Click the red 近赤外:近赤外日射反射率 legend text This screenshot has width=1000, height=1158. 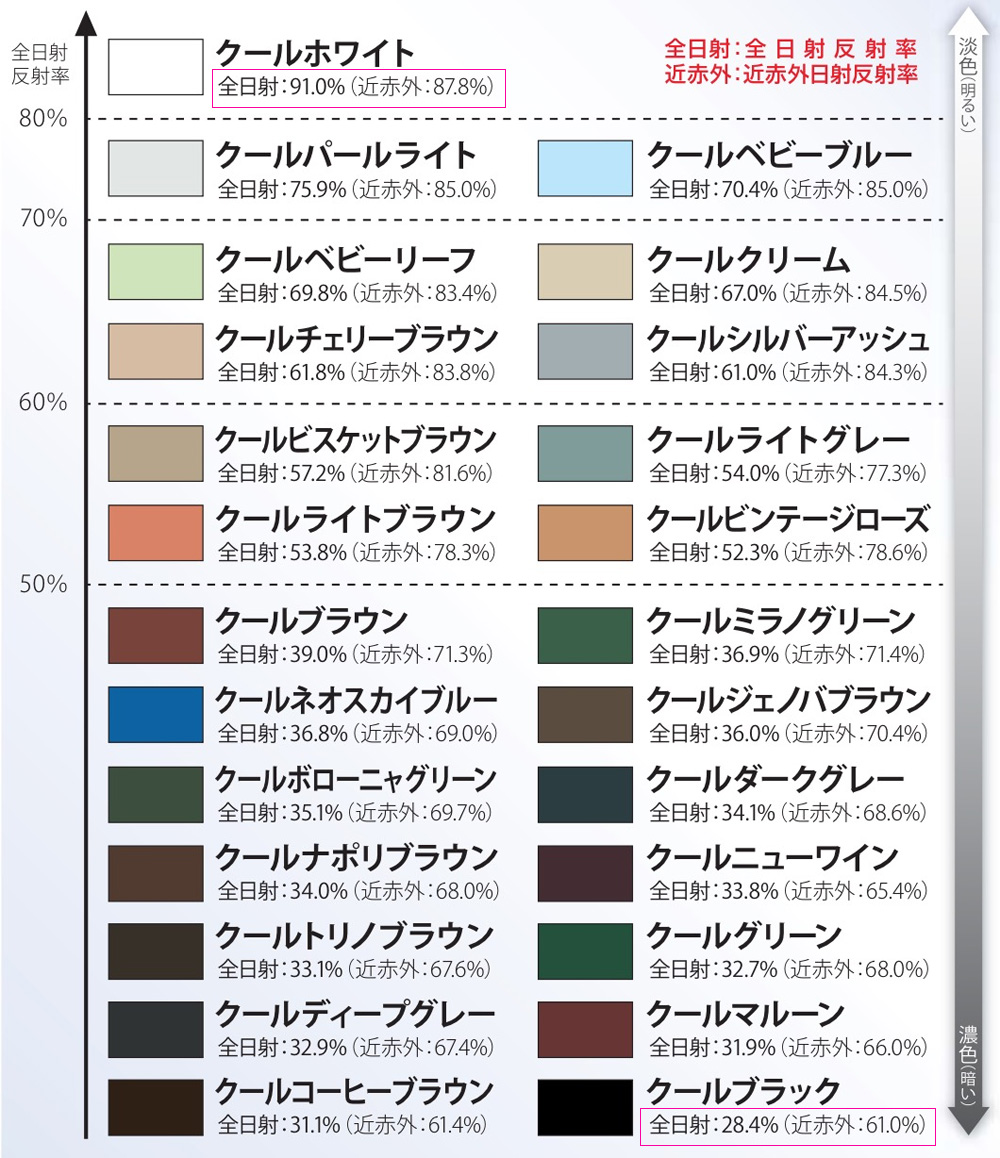(791, 73)
